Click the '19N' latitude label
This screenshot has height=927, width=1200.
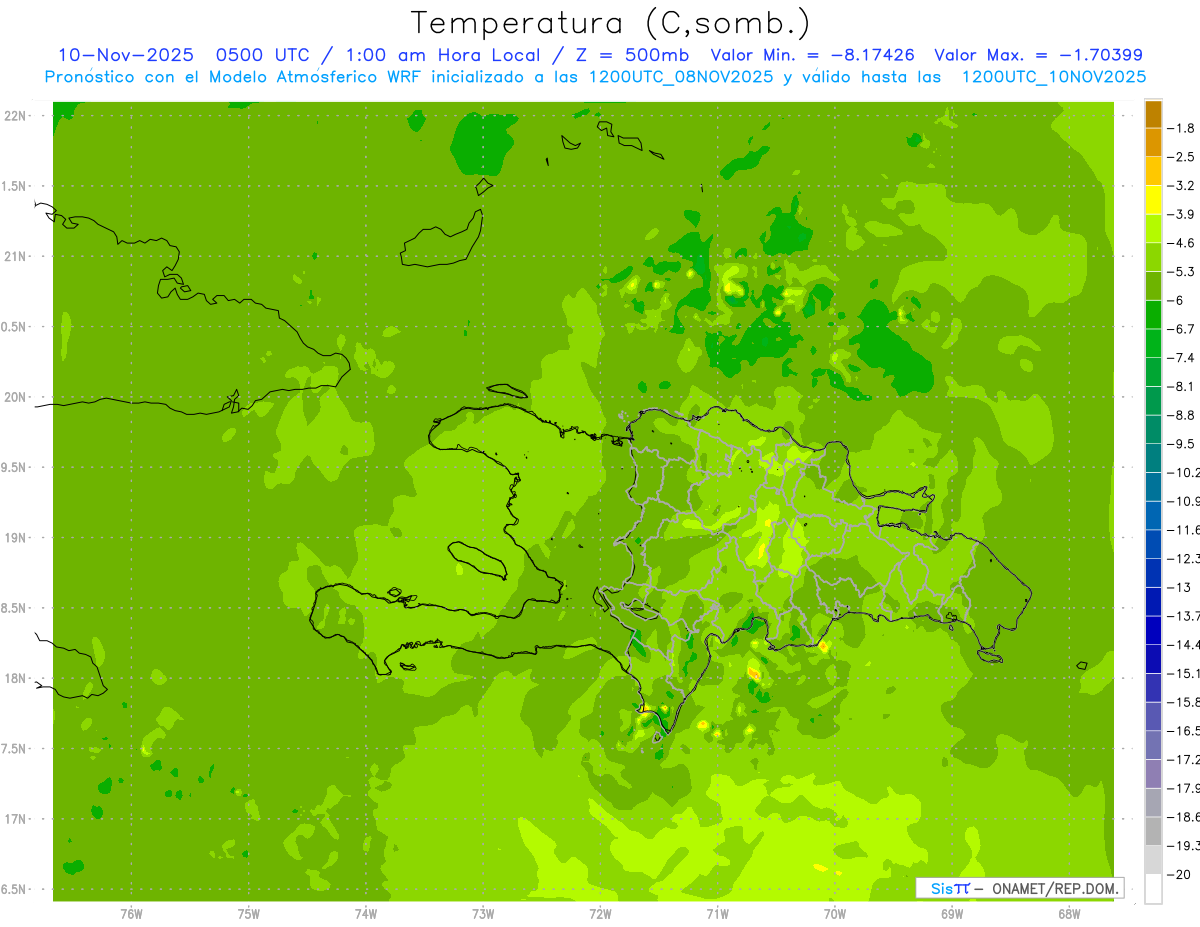(15, 538)
